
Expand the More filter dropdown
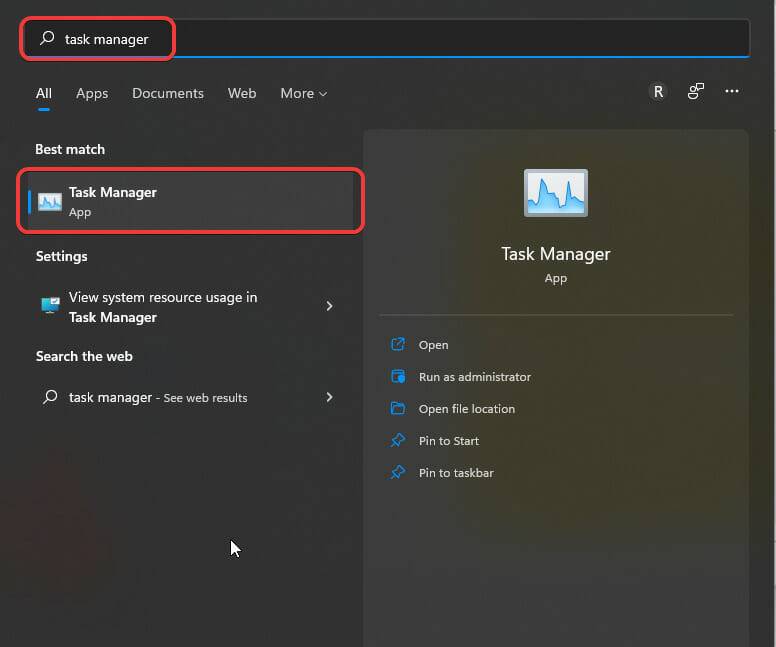303,93
